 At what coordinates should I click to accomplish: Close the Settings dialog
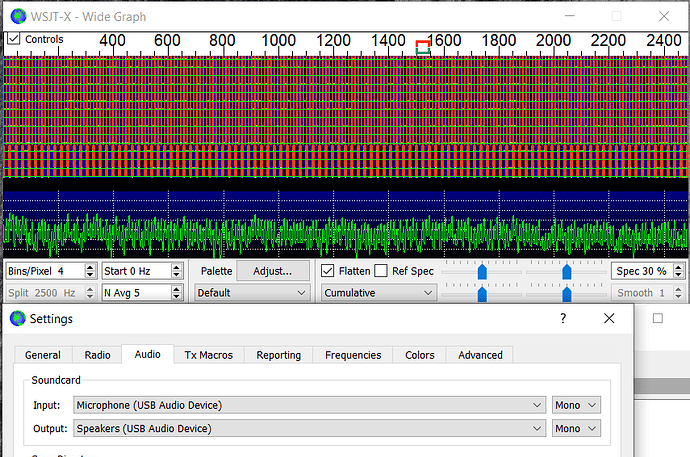tap(609, 318)
